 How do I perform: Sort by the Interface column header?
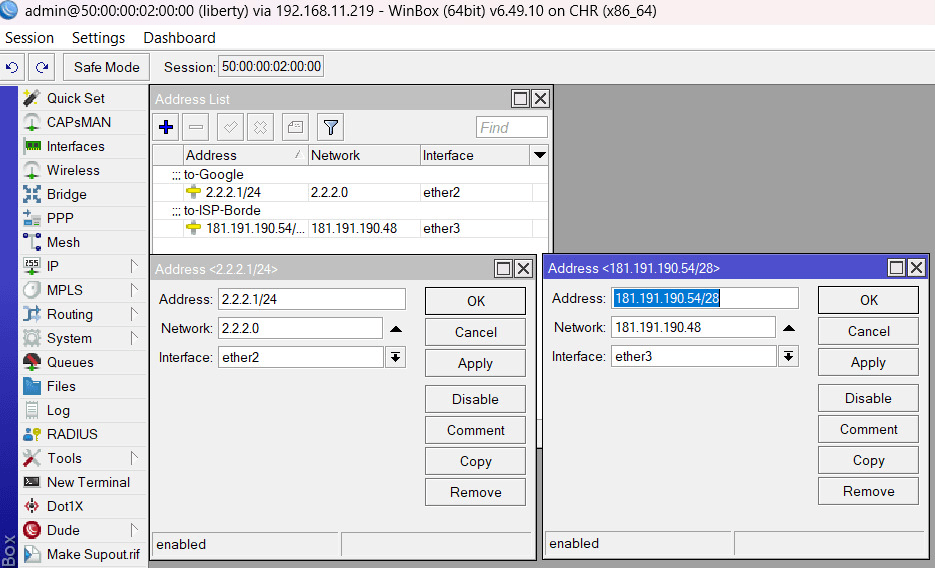[x=475, y=155]
